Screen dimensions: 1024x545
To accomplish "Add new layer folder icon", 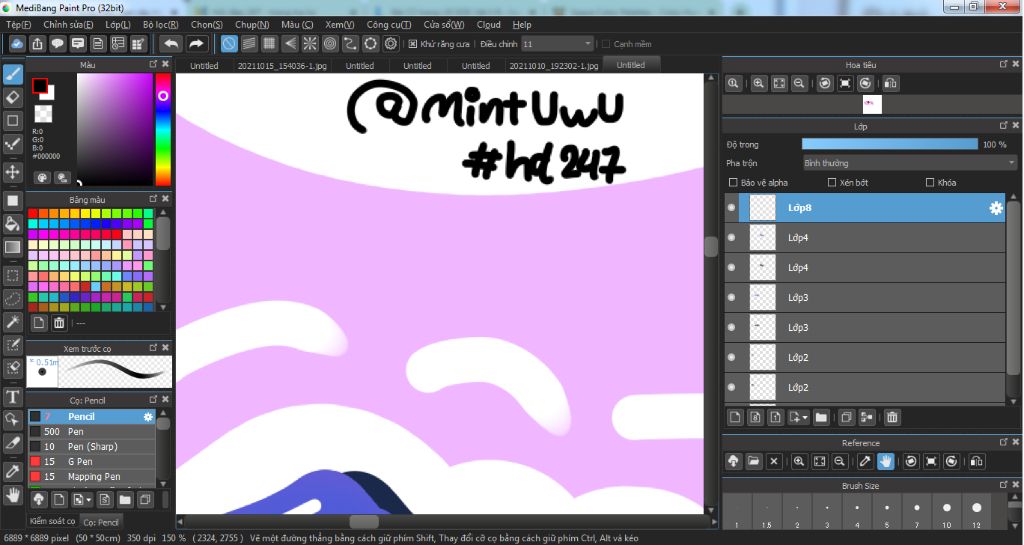I will coord(821,417).
